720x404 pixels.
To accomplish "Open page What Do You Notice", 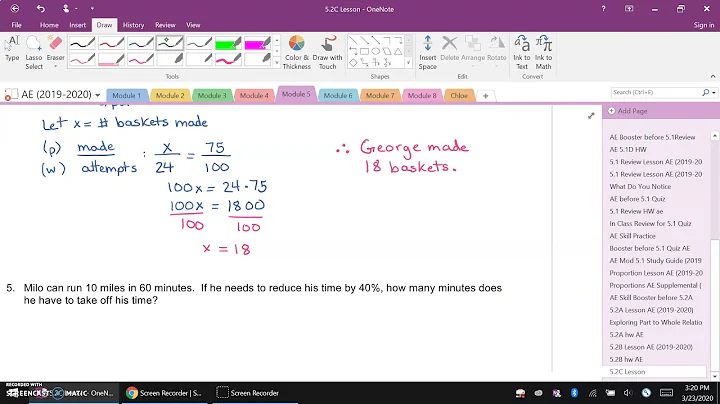I will pos(640,186).
